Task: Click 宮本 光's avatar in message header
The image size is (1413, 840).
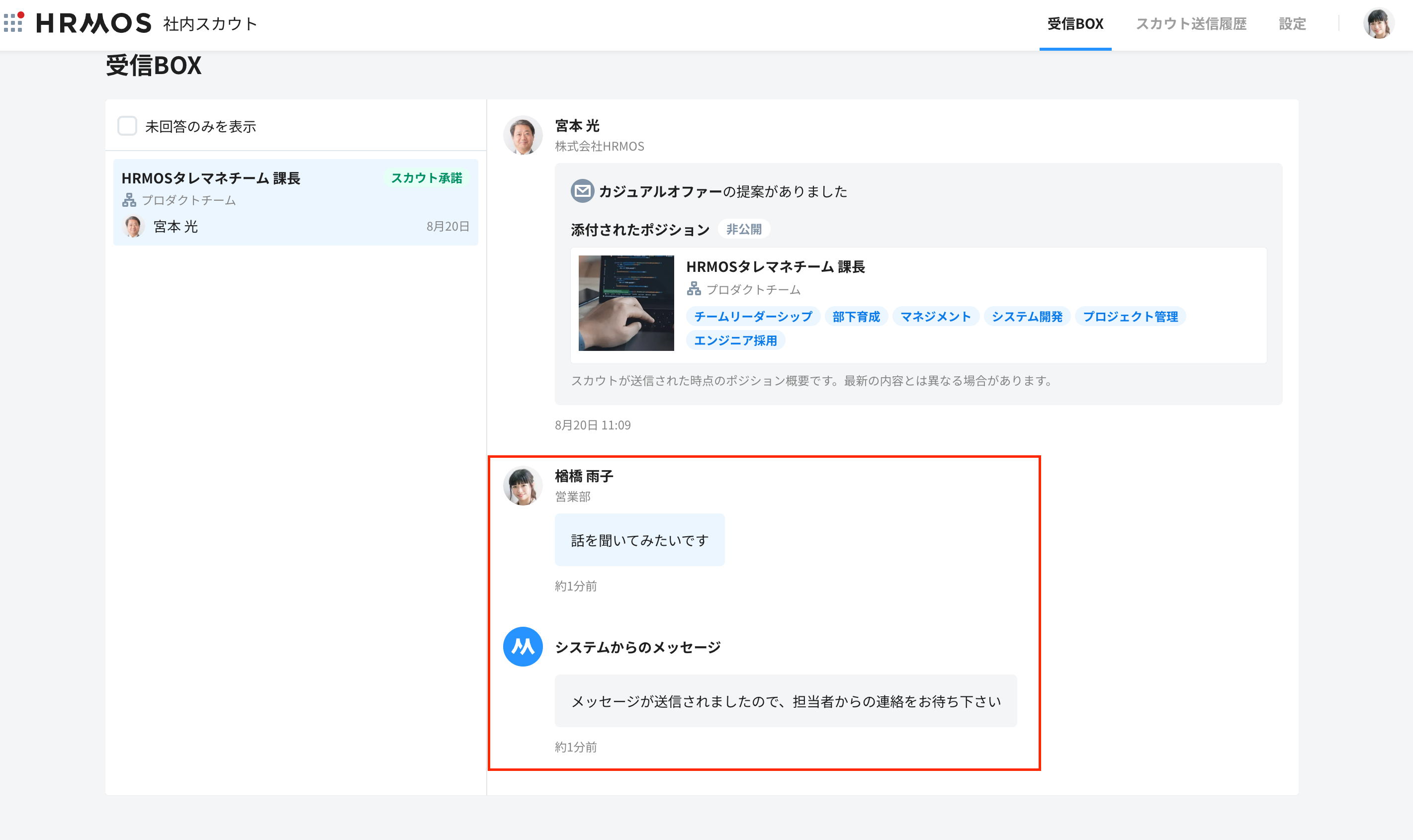Action: [x=523, y=135]
